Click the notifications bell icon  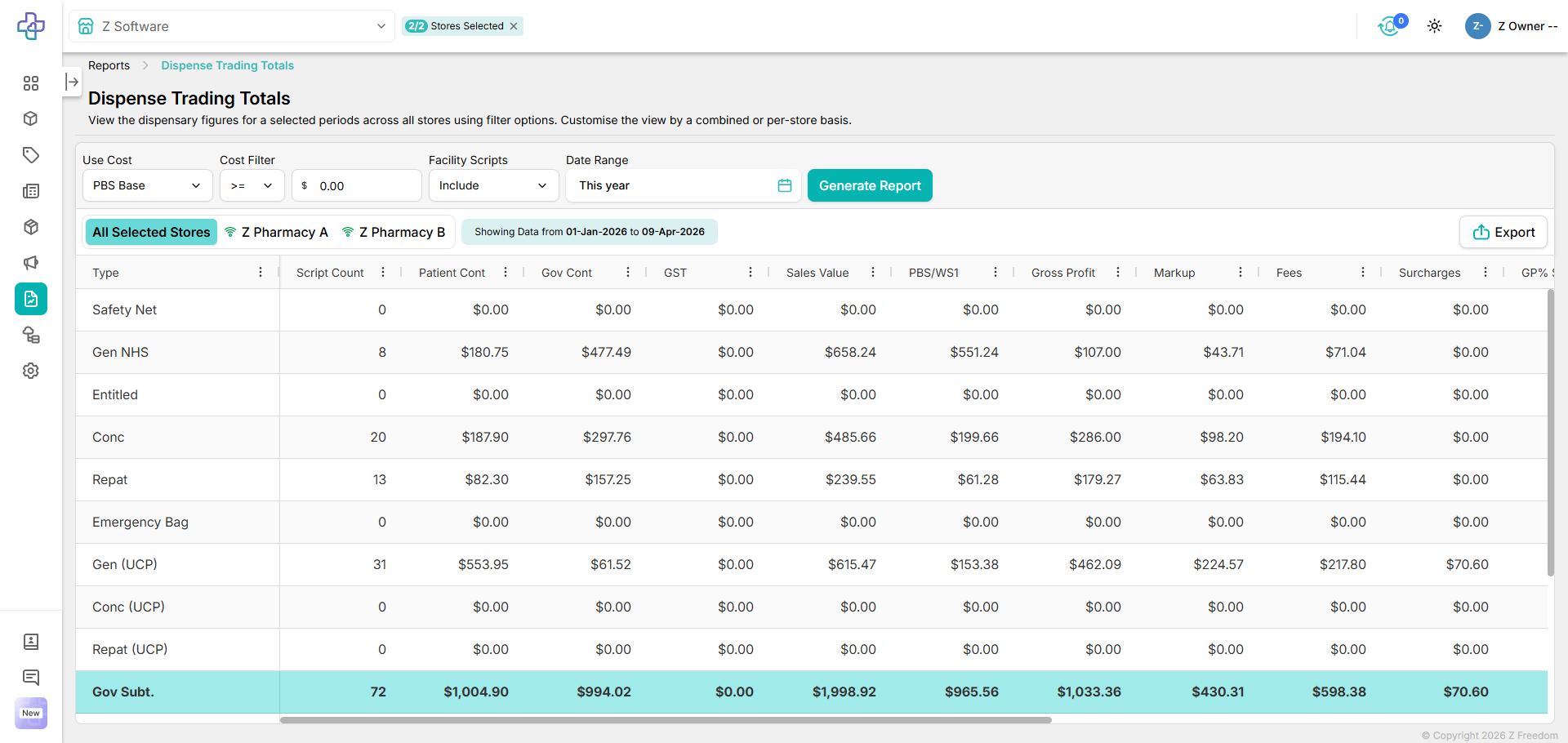tap(1389, 26)
